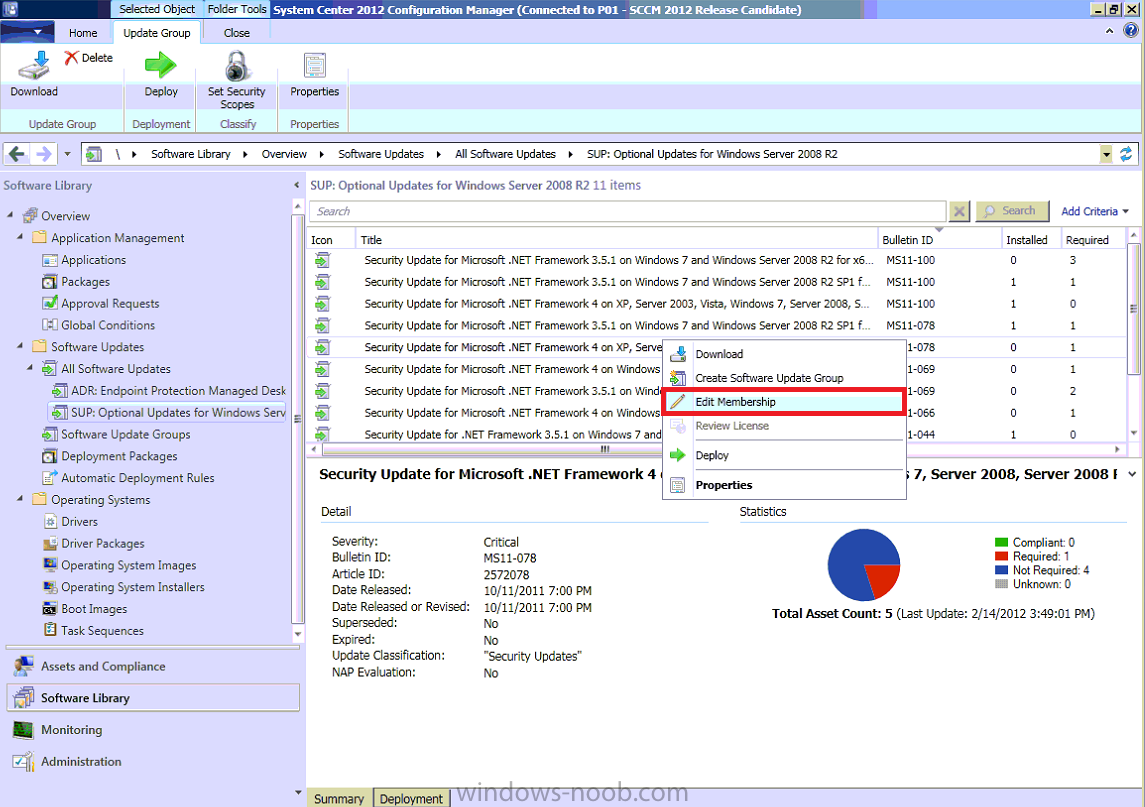Collapse the Software Updates folder
Image resolution: width=1145 pixels, height=807 pixels.
pos(20,345)
